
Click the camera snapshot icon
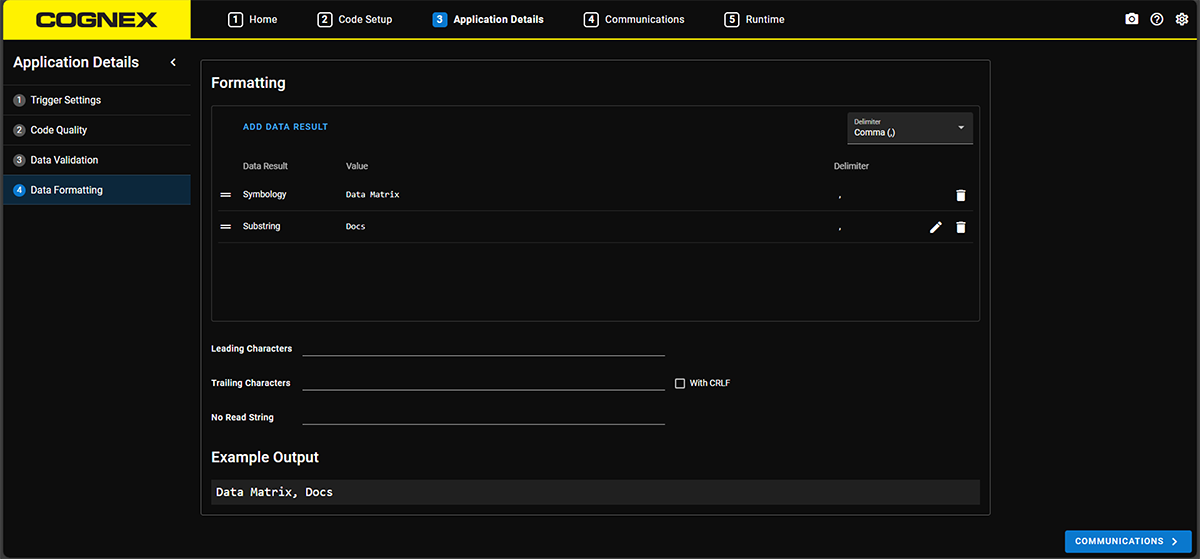click(1131, 19)
